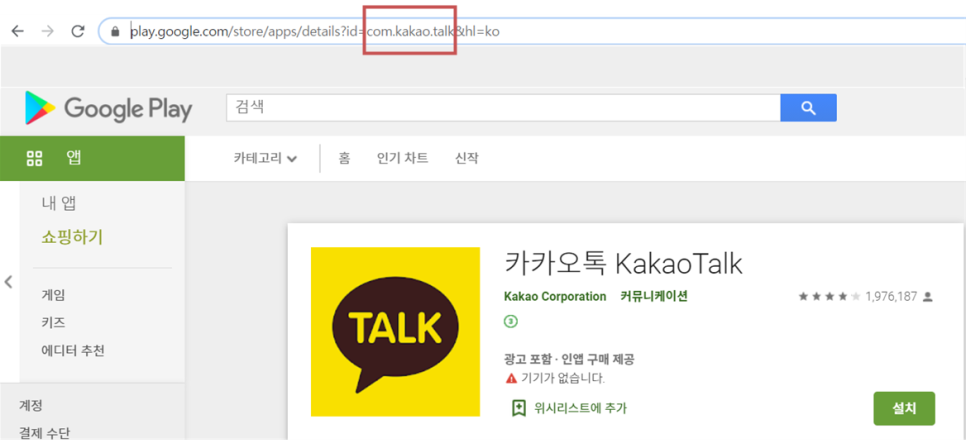The width and height of the screenshot is (966, 448).
Task: Click the 커뮤니케이션 category link
Action: pyautogui.click(x=654, y=296)
